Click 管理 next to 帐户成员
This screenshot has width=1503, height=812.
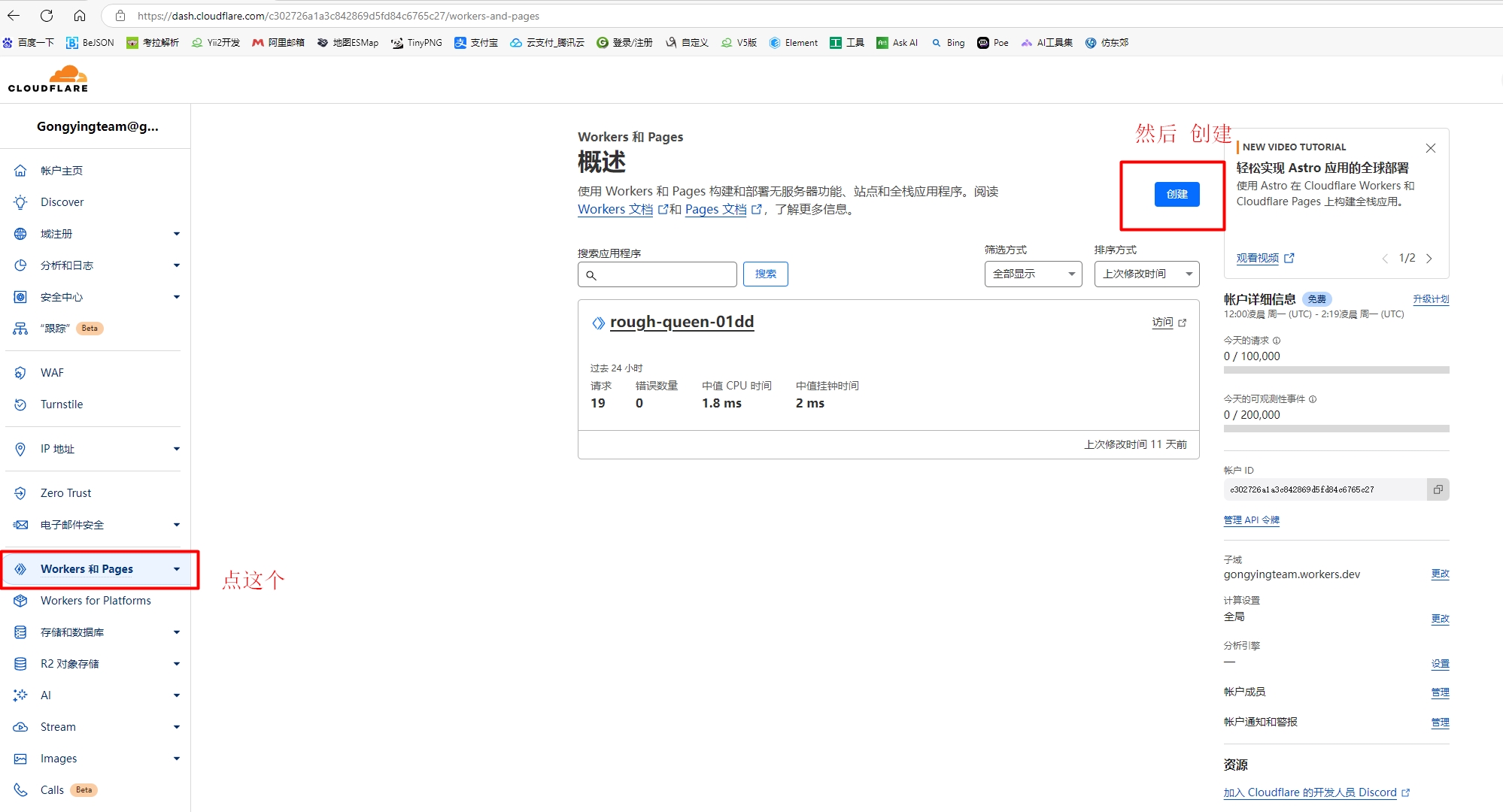pyautogui.click(x=1440, y=692)
